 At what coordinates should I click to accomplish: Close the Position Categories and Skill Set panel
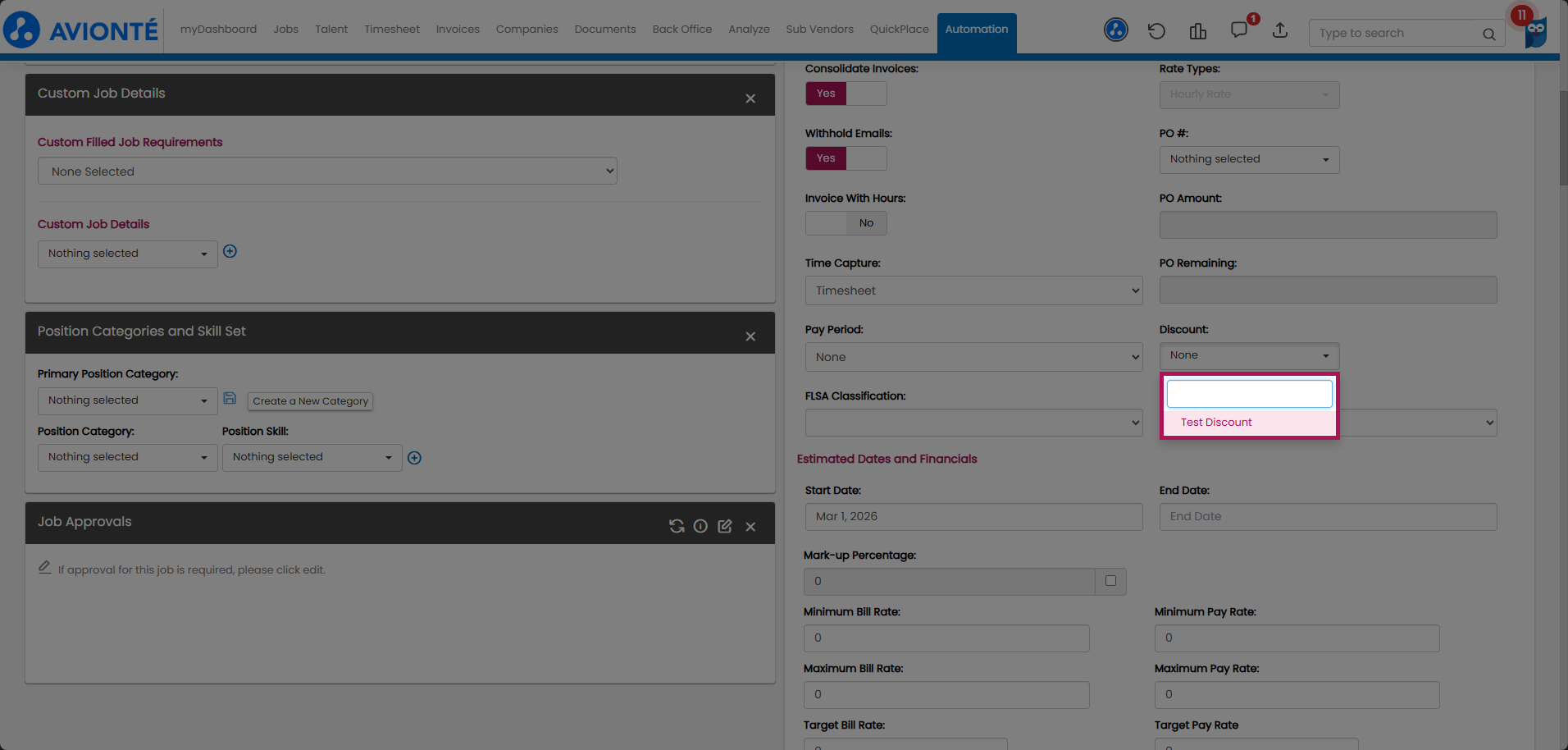tap(750, 336)
